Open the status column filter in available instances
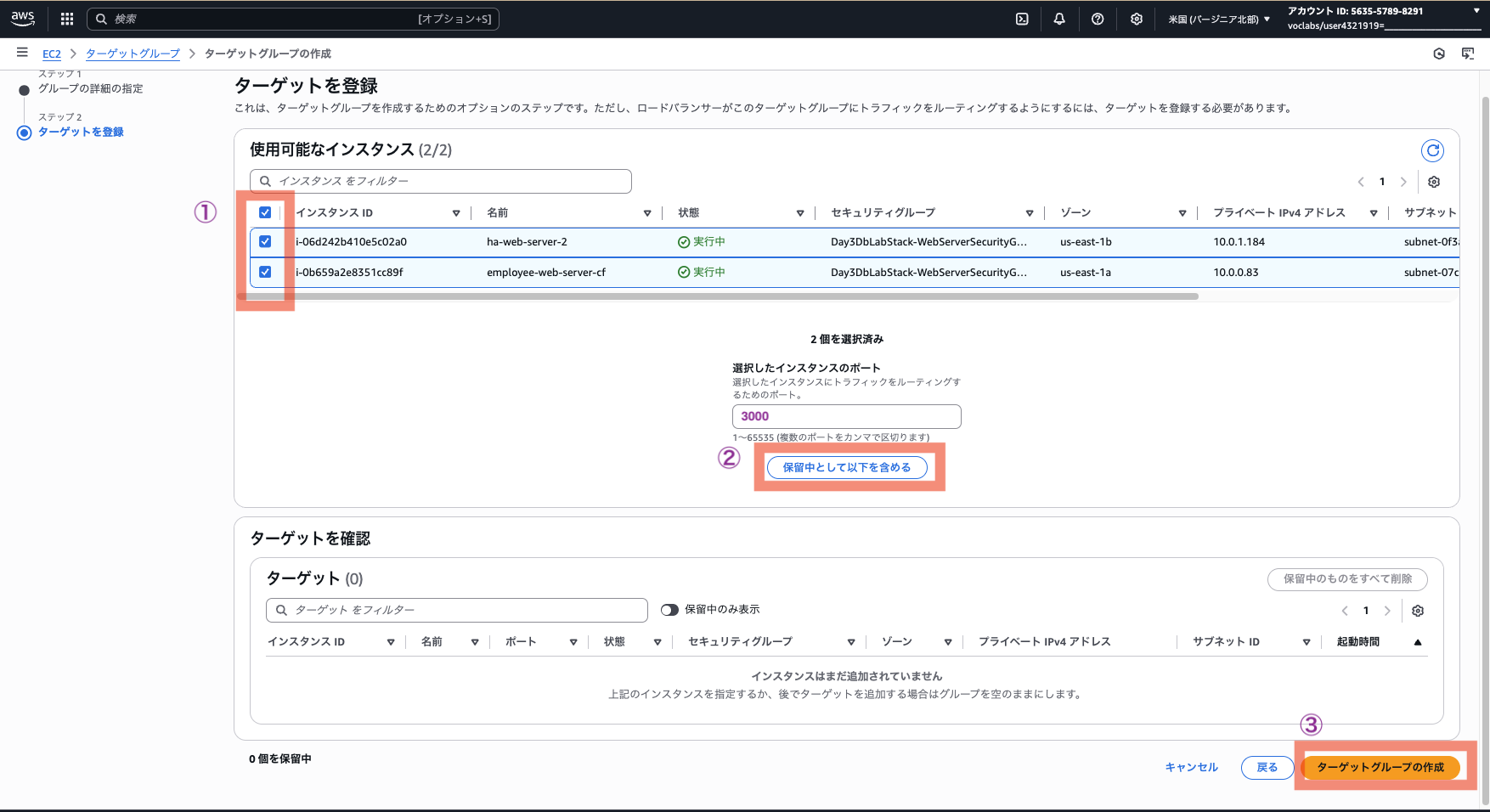The image size is (1490, 812). (x=800, y=213)
